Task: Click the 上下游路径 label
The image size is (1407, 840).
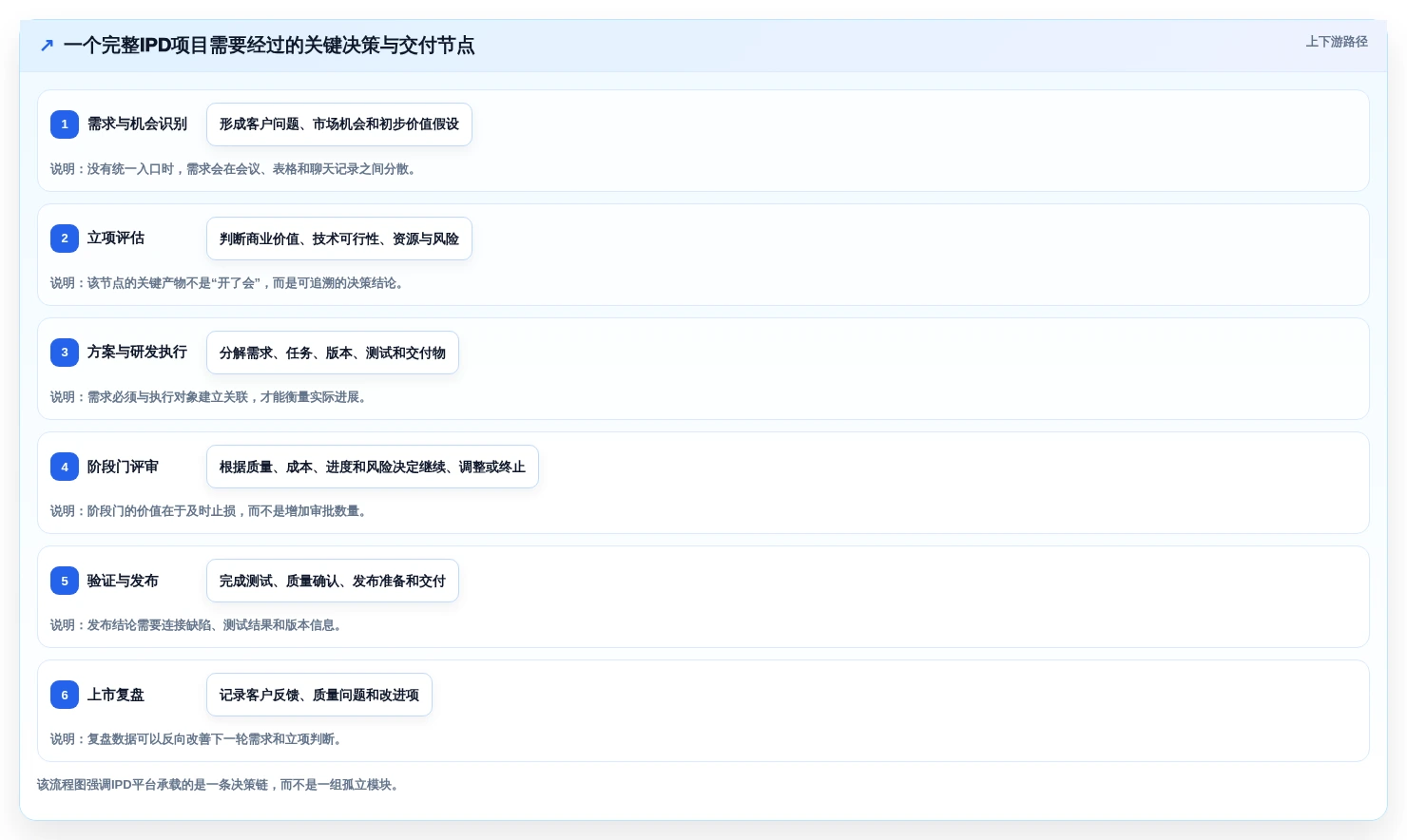Action: pos(1337,42)
